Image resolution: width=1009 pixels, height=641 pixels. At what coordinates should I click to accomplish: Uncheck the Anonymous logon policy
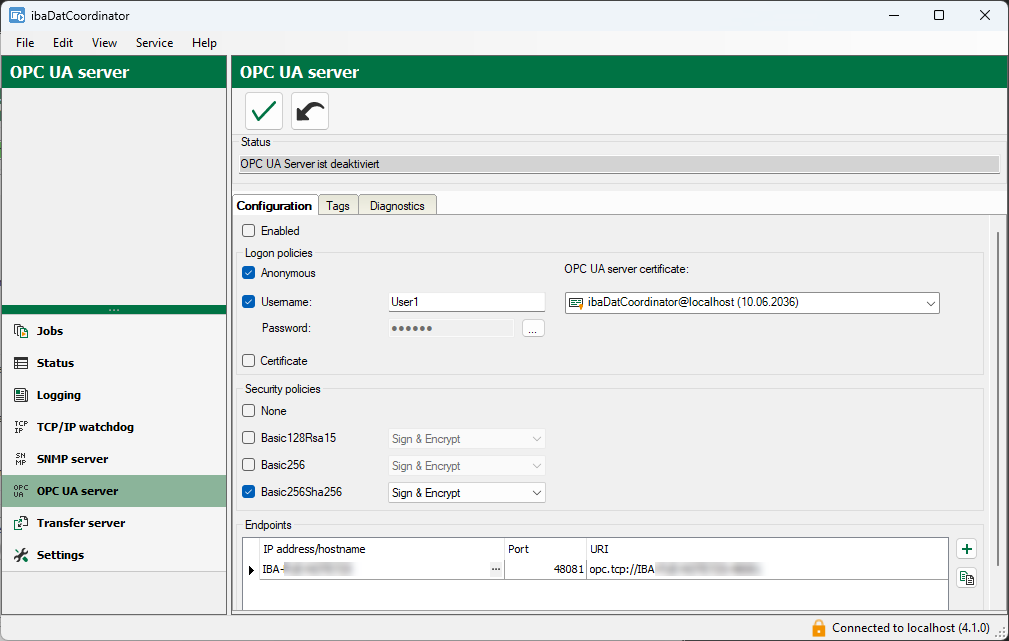click(x=248, y=273)
